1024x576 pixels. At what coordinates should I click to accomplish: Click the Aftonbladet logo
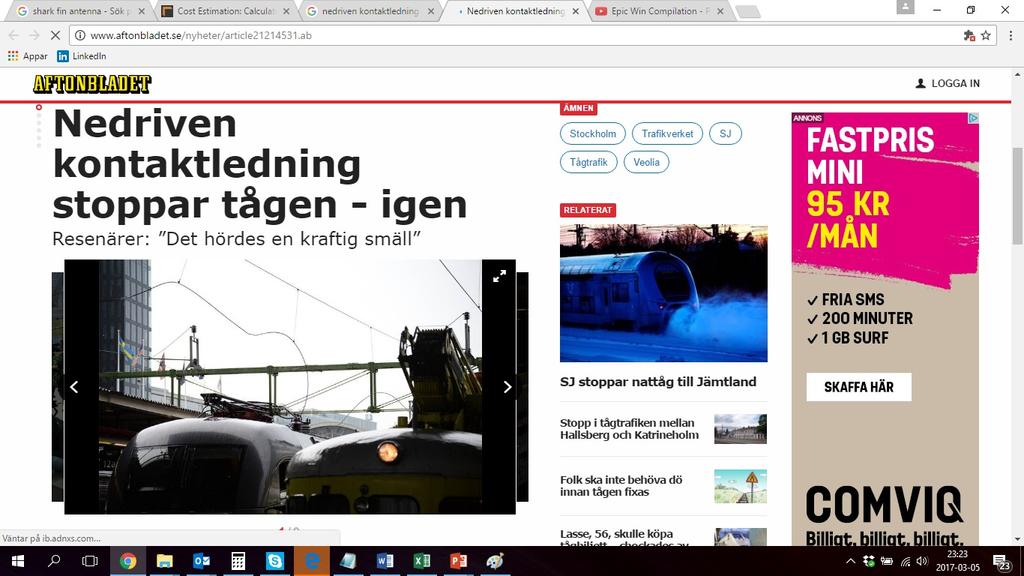(x=92, y=84)
